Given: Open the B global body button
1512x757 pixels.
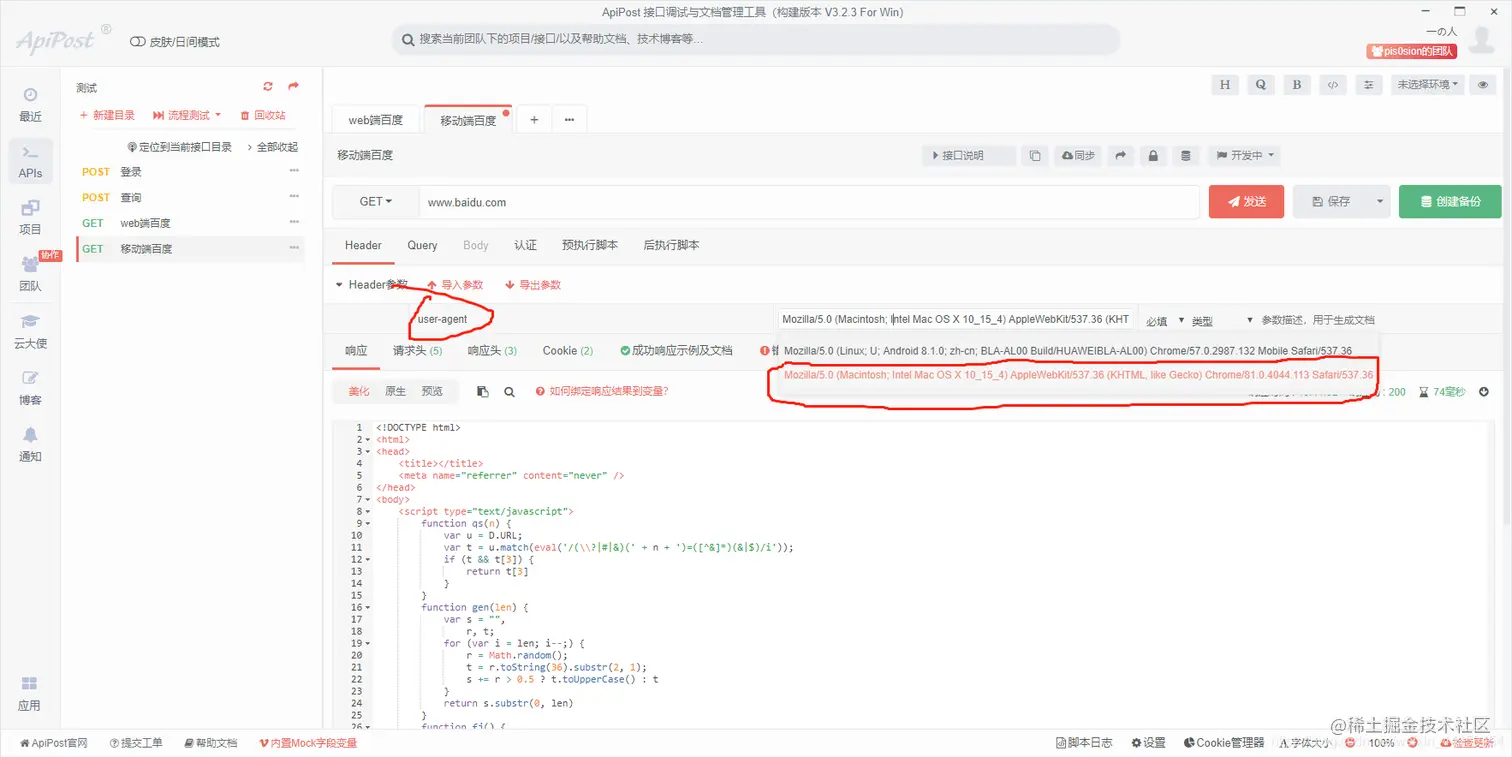Looking at the screenshot, I should coord(1297,85).
